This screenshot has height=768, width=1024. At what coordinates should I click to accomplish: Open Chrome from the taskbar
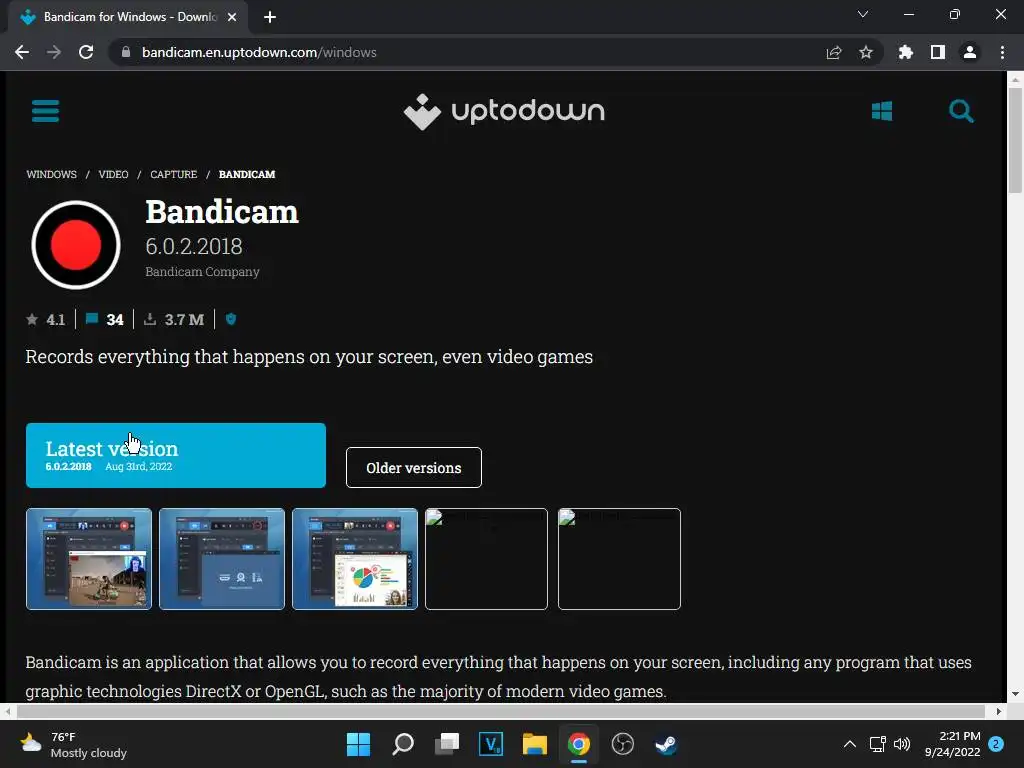(579, 744)
